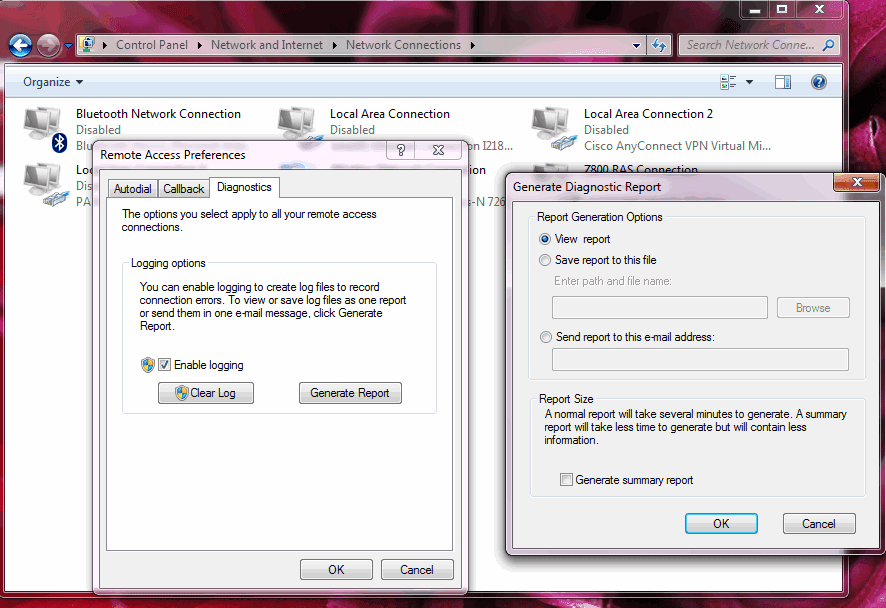Select the Local Area Connection 2 icon
The image size is (886, 608).
click(x=553, y=129)
